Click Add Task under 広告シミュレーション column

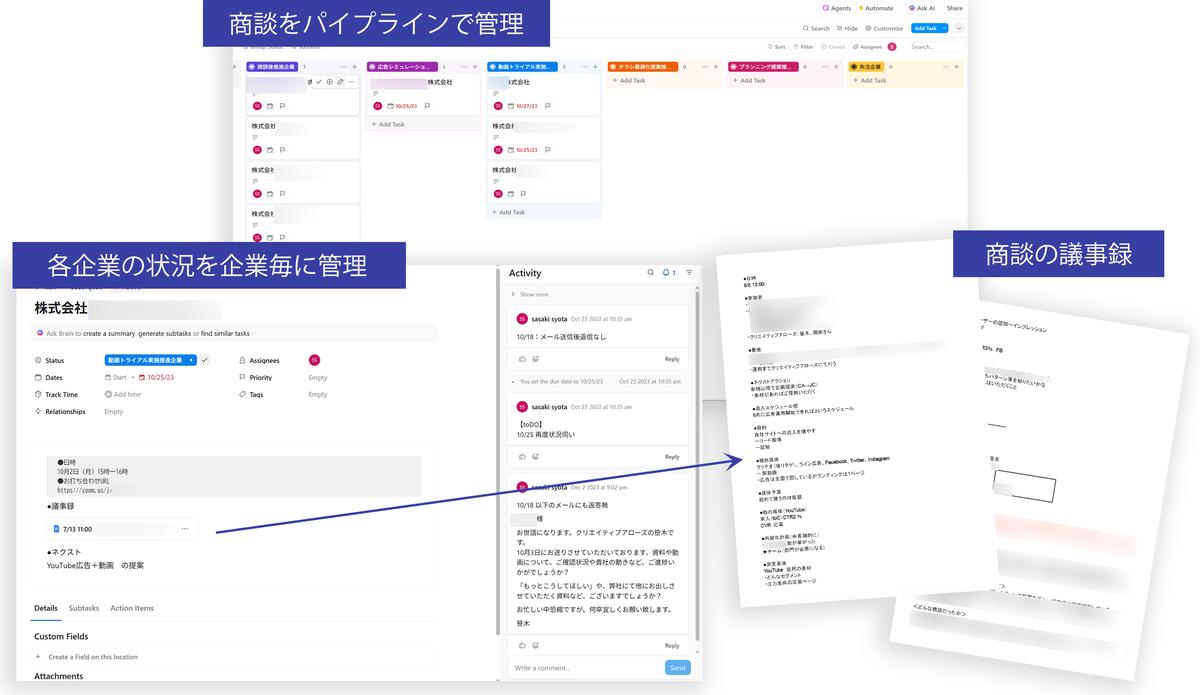coord(388,124)
